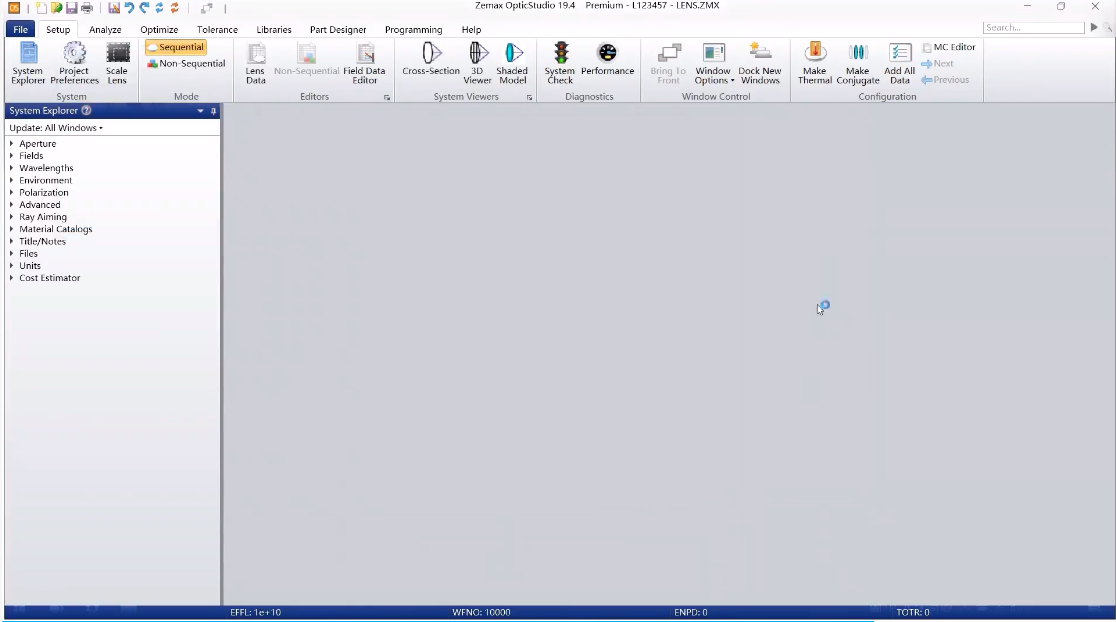Click Add All Data
The height and width of the screenshot is (622, 1116).
900,63
